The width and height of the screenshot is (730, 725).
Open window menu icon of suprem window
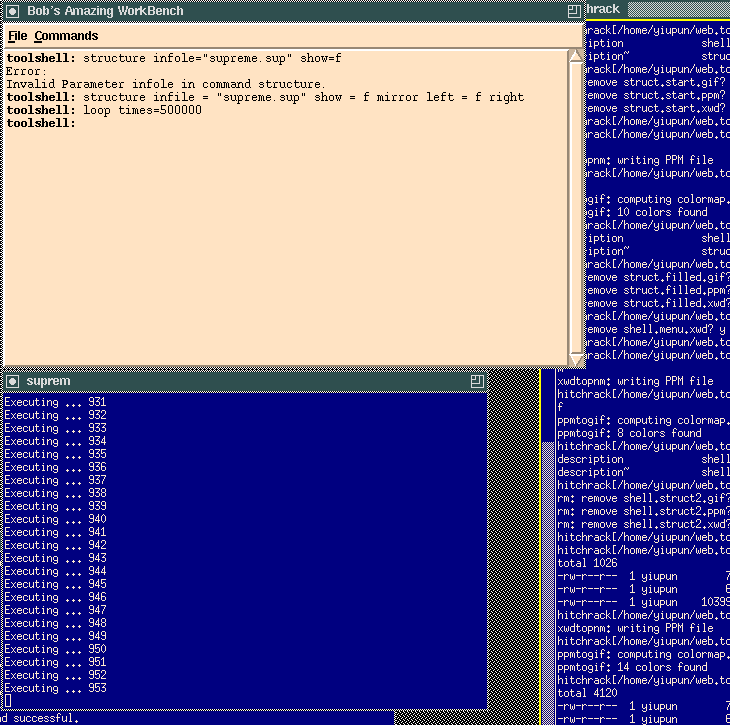pos(12,381)
